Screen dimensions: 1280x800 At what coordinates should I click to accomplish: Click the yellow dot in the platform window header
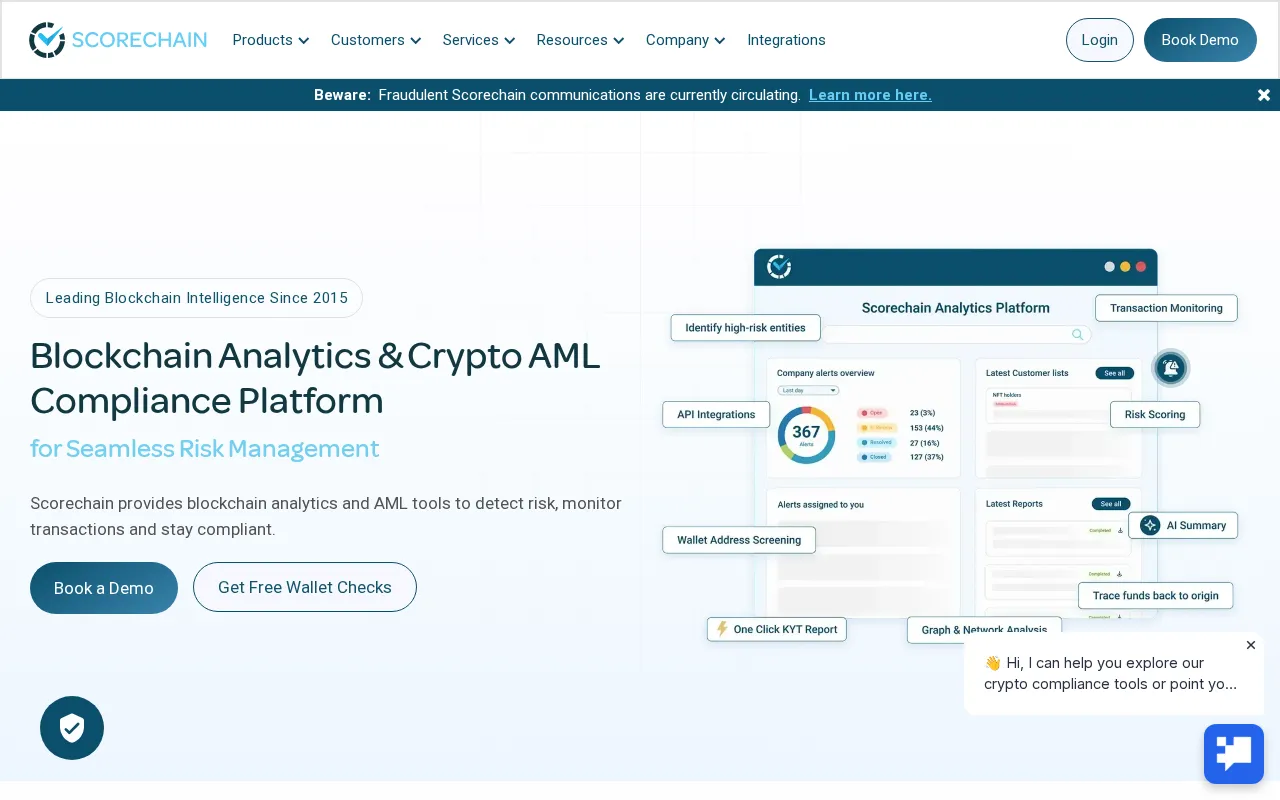pos(1125,267)
